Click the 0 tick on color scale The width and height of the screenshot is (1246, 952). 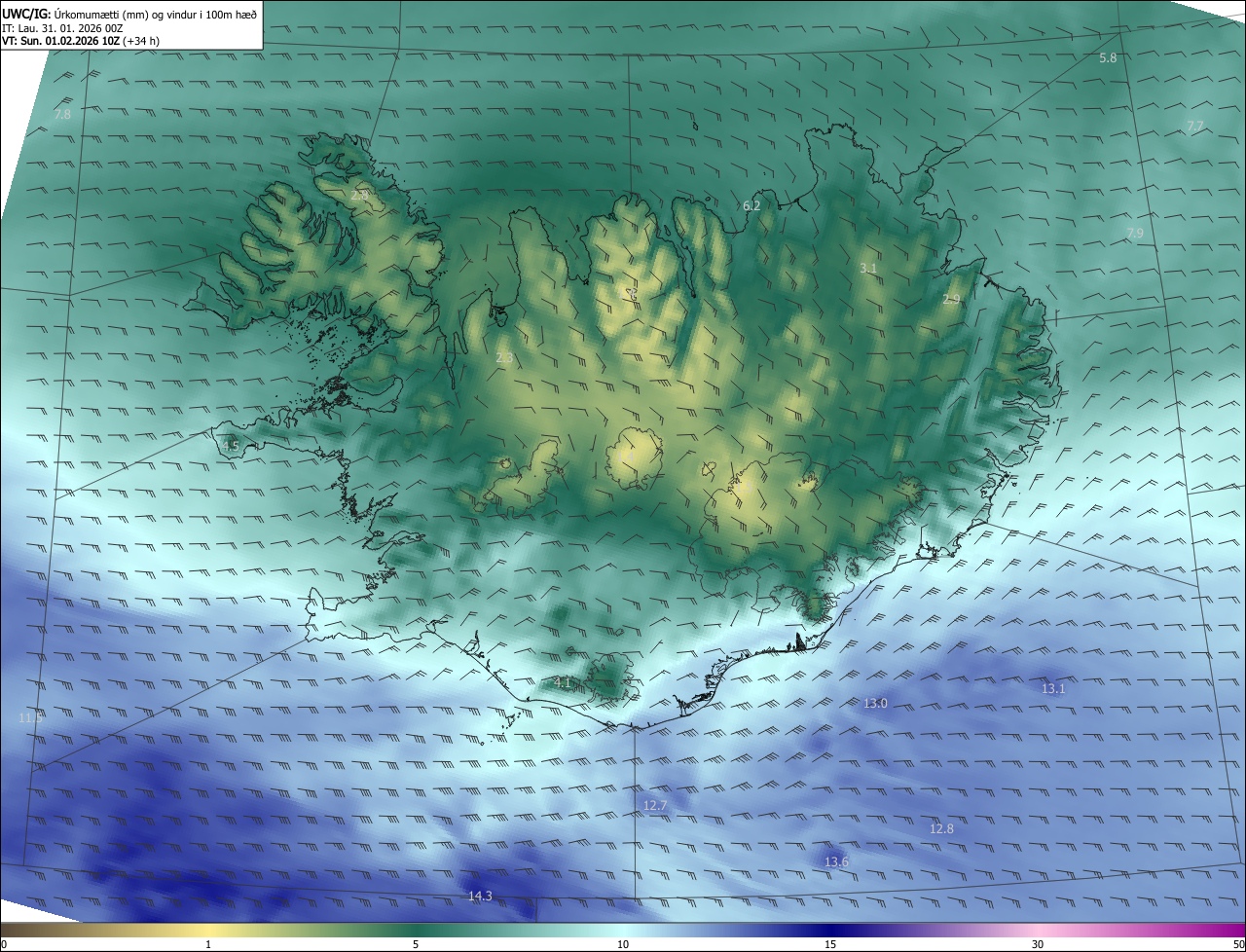pyautogui.click(x=4, y=944)
